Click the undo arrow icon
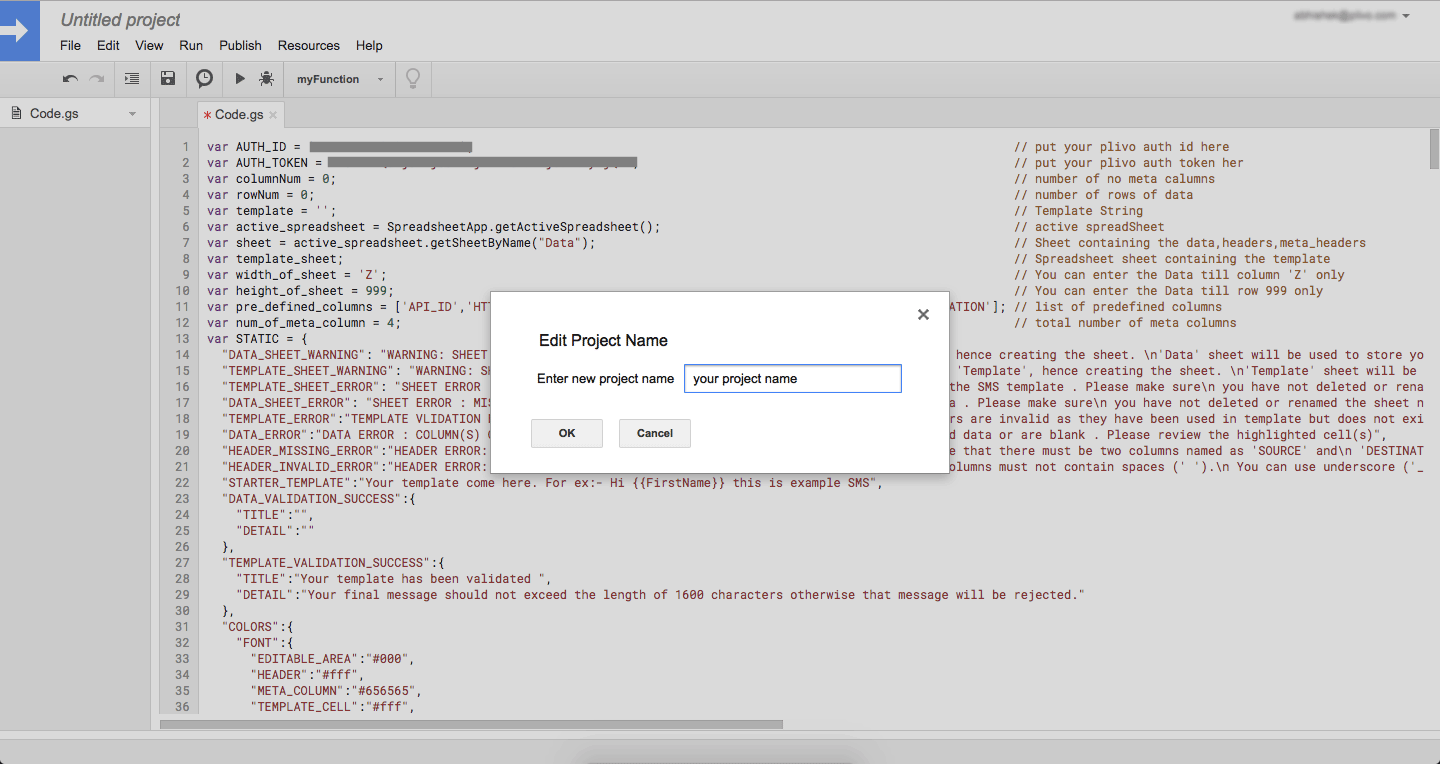This screenshot has width=1440, height=764. pos(70,79)
